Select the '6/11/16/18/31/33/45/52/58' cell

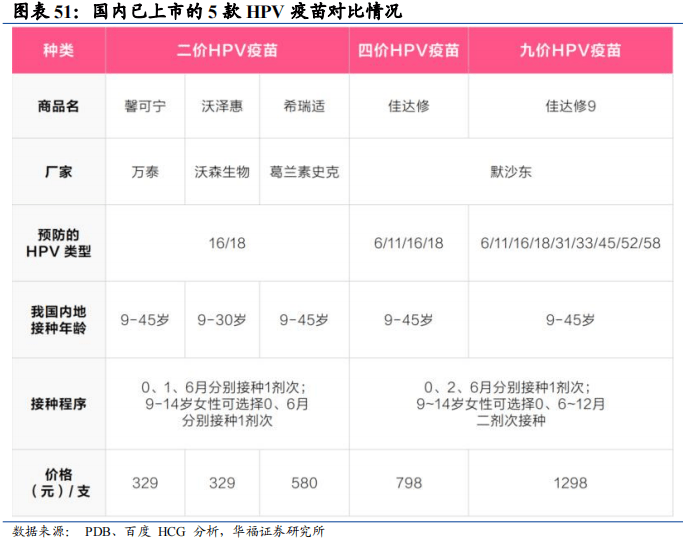click(x=570, y=243)
